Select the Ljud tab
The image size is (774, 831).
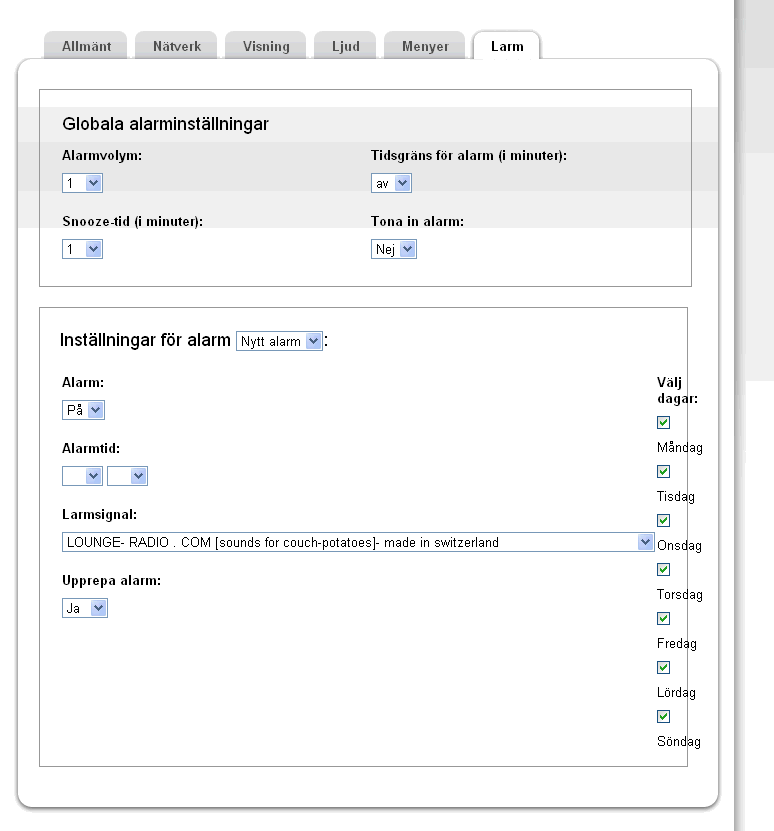click(x=345, y=46)
